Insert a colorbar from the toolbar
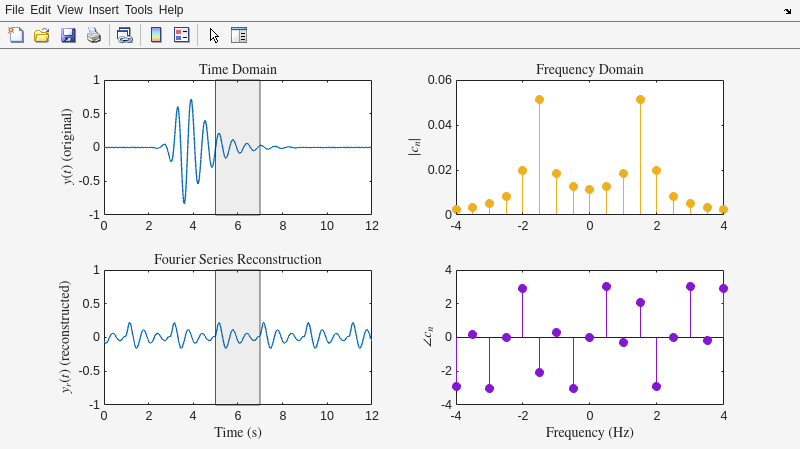The height and width of the screenshot is (449, 800). tap(156, 35)
